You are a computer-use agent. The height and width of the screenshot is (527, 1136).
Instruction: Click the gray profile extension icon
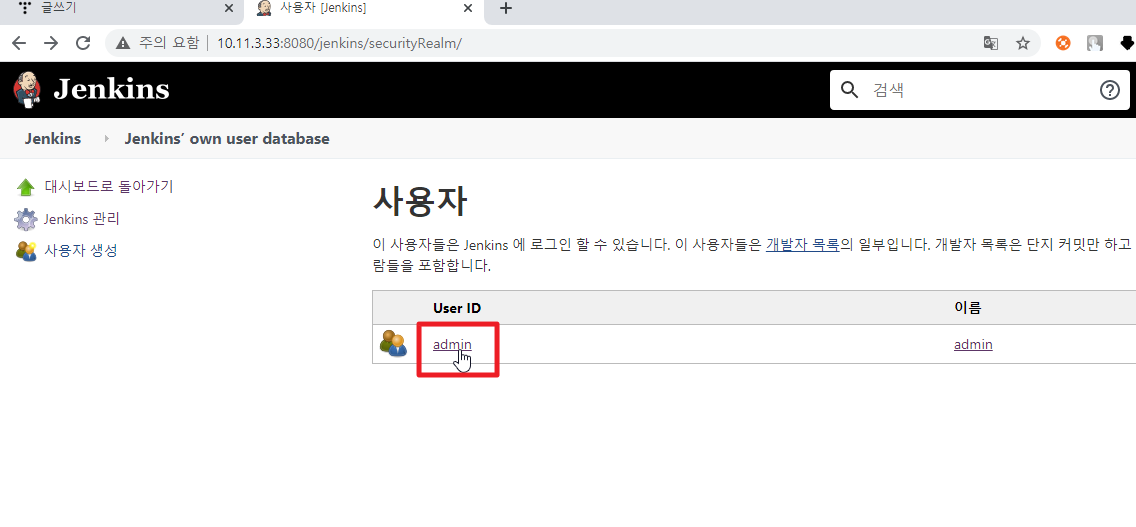click(x=1095, y=43)
